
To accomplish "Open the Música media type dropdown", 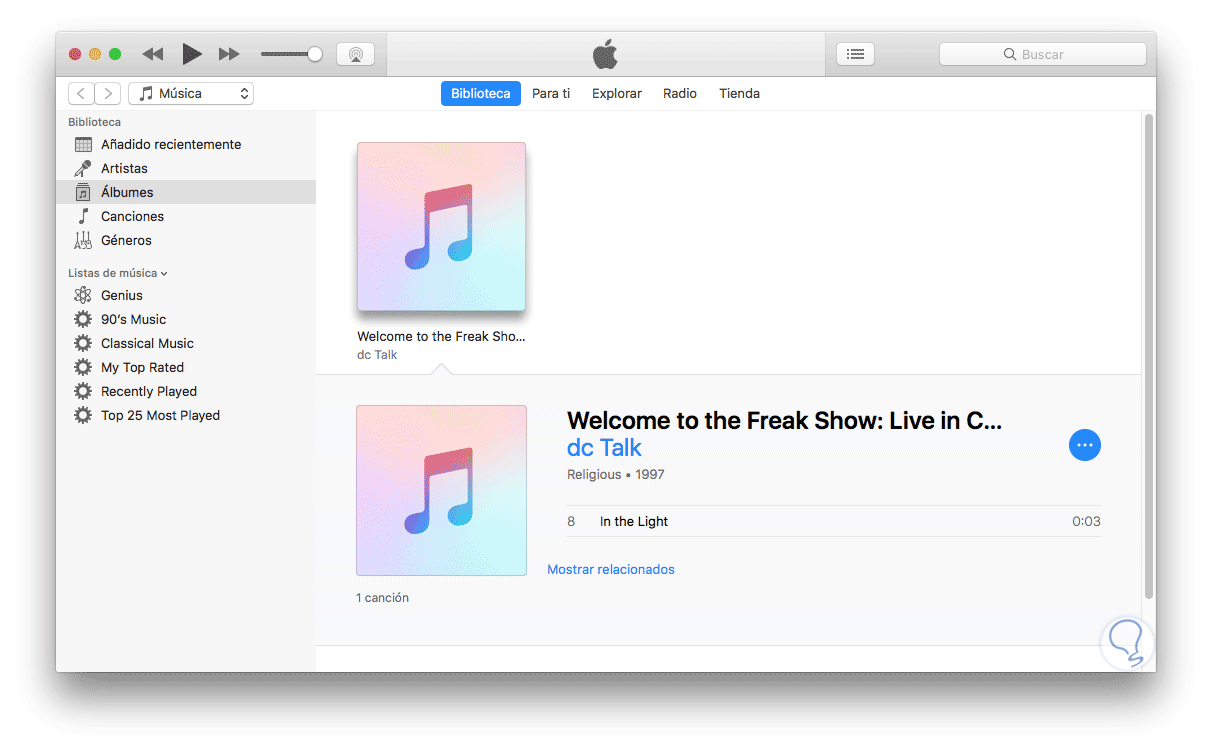I will pos(191,93).
